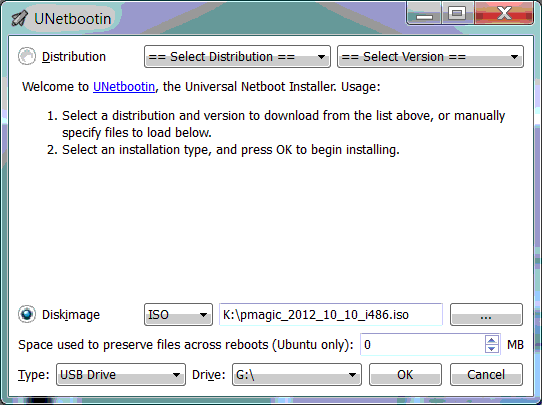Expand the Drive G:\ dropdown
The image size is (542, 405).
[x=297, y=375]
